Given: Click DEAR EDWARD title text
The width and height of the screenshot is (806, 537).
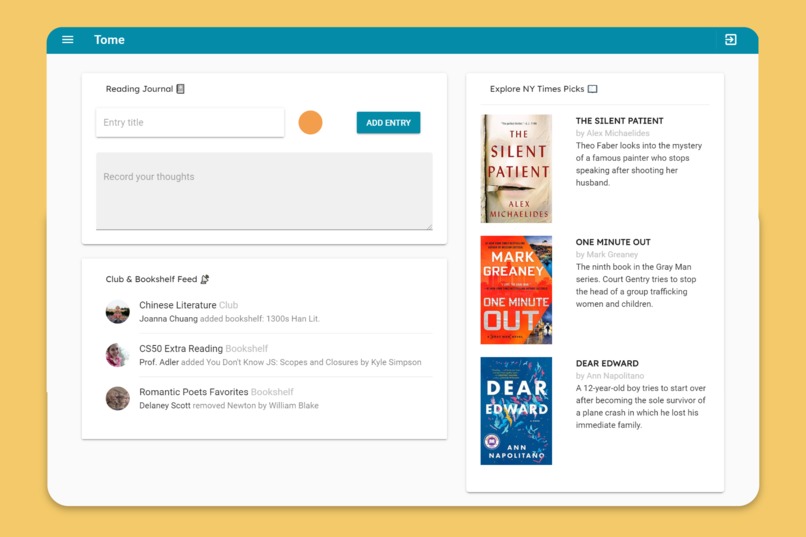Looking at the screenshot, I should pyautogui.click(x=607, y=363).
